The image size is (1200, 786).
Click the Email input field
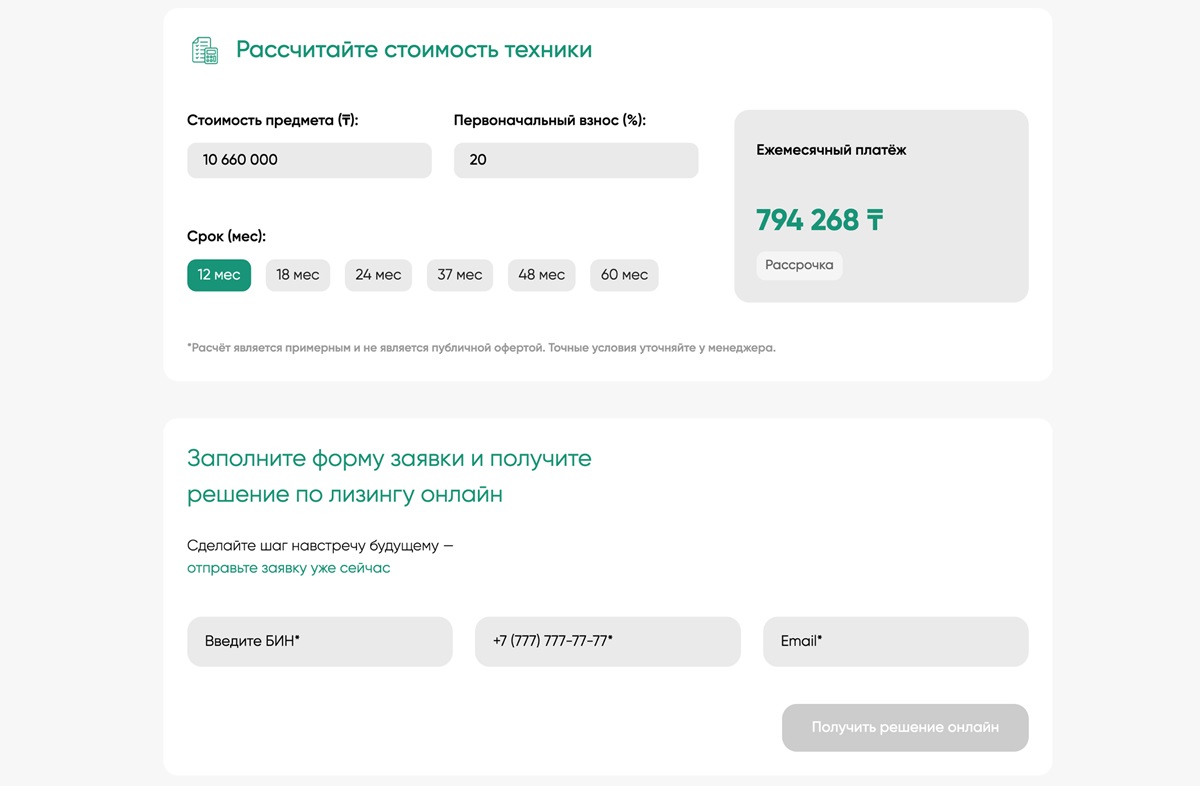point(895,641)
